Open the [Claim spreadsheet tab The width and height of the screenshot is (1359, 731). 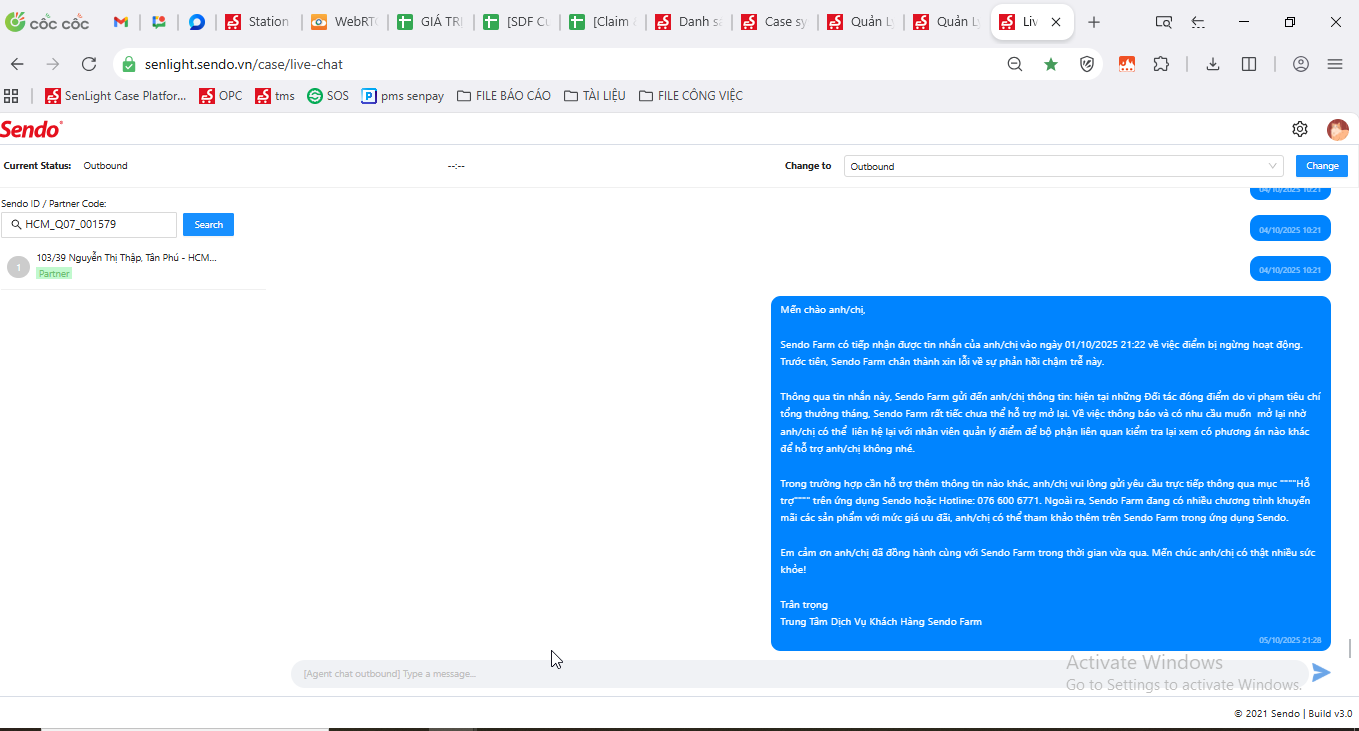pos(602,22)
